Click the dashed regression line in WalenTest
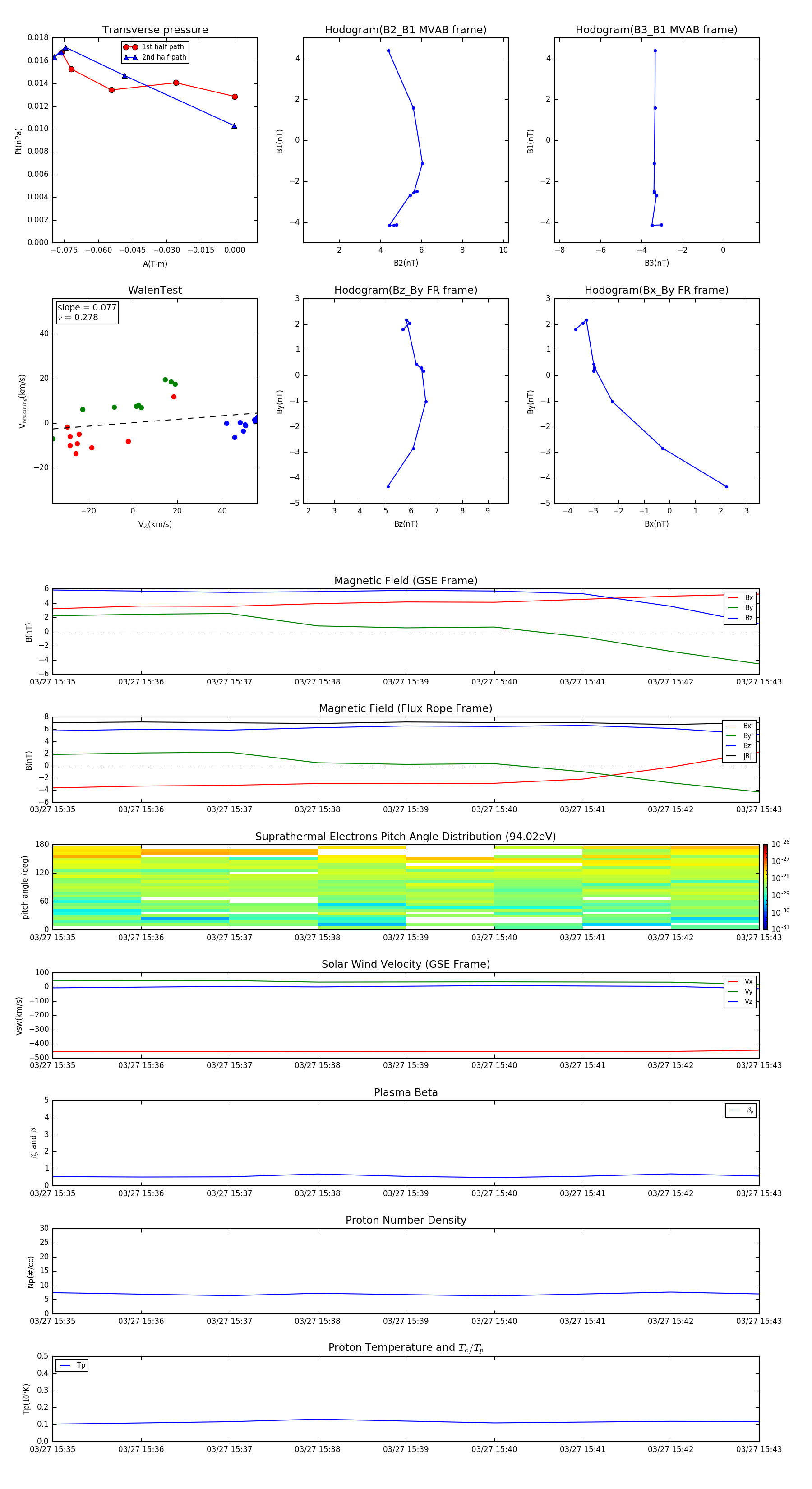812x1489 pixels. click(x=155, y=421)
